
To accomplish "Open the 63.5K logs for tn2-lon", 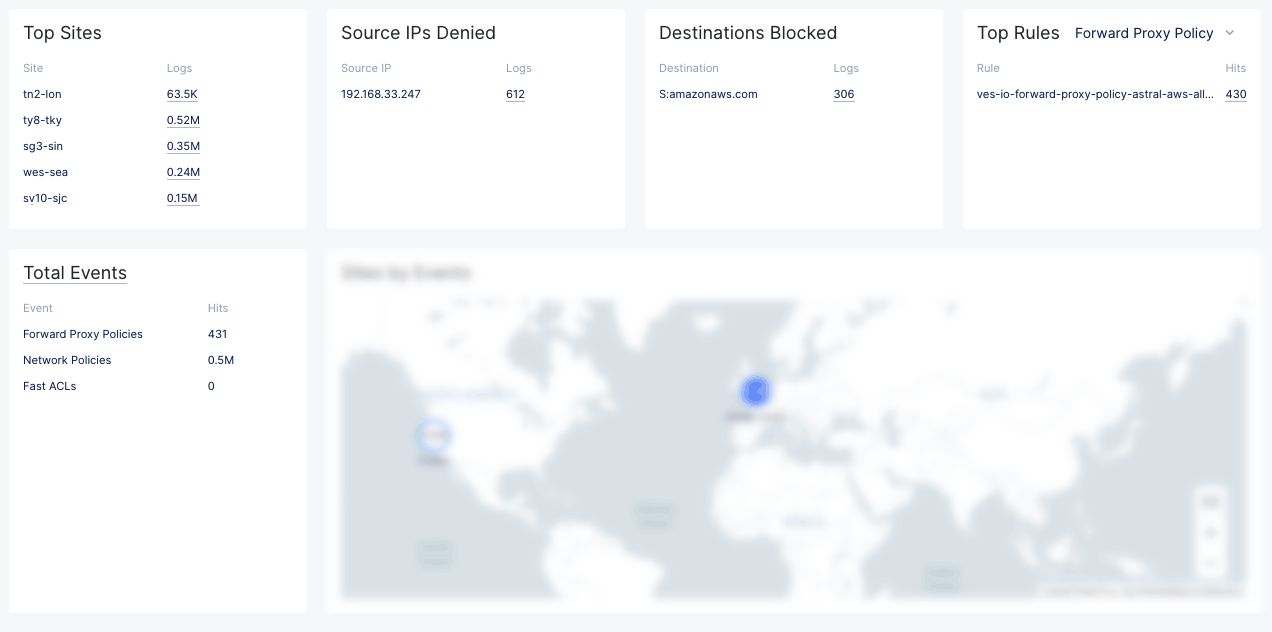I will click(182, 94).
